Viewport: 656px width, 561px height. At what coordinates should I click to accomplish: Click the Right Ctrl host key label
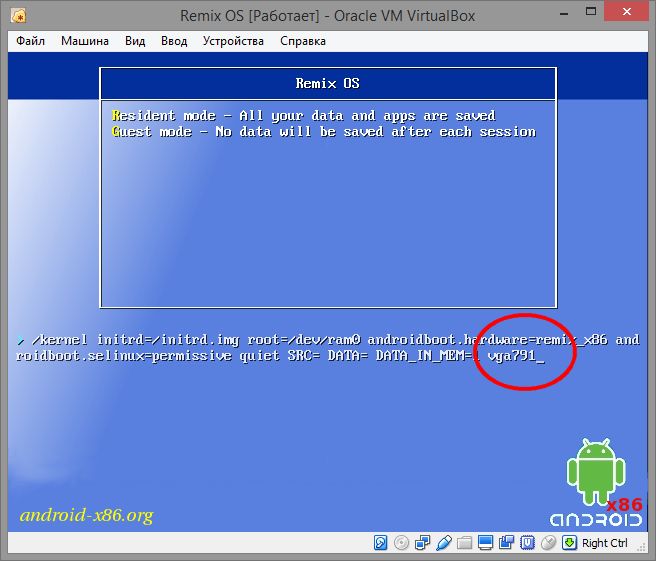point(605,543)
